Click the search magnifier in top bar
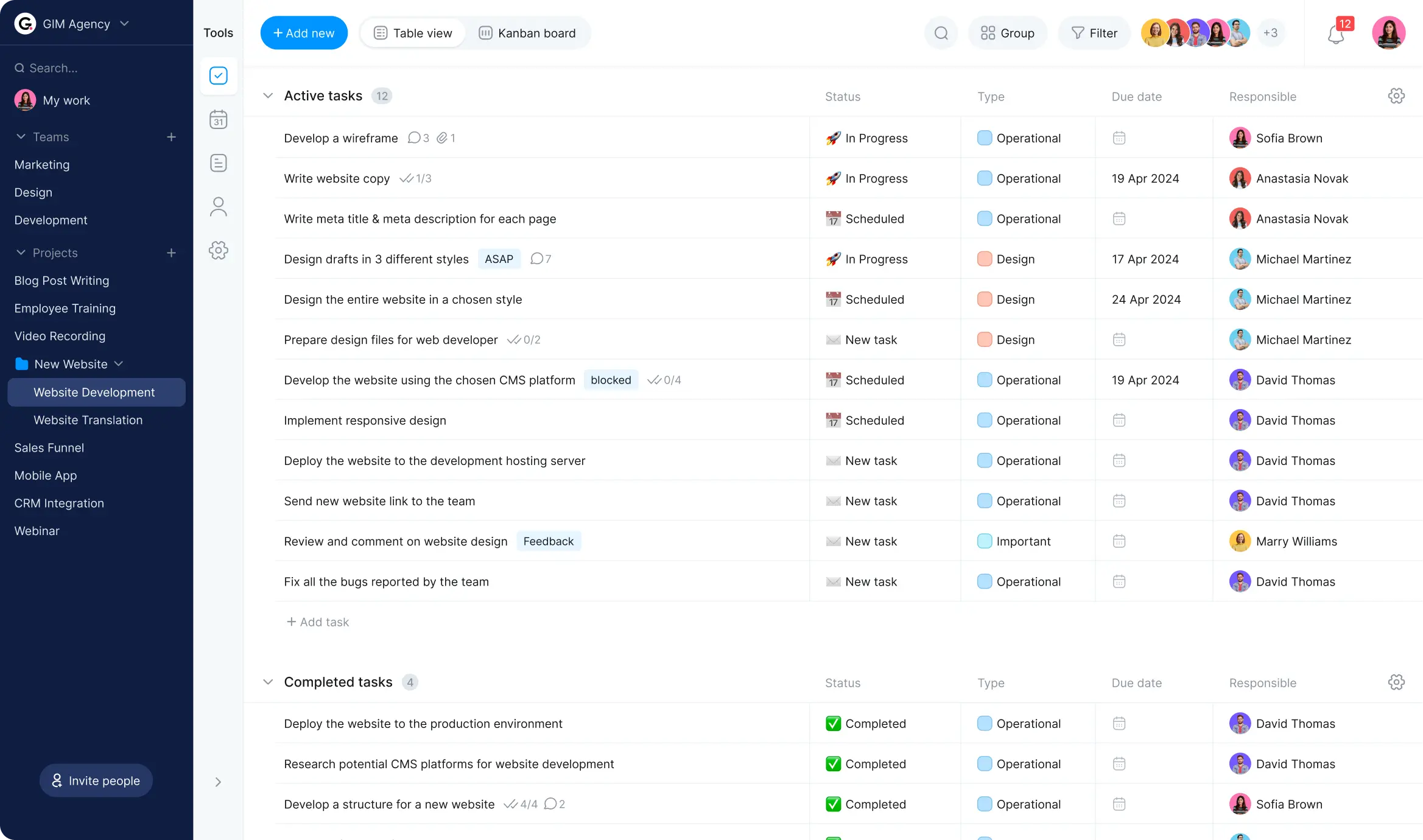This screenshot has height=840, width=1423. [941, 33]
